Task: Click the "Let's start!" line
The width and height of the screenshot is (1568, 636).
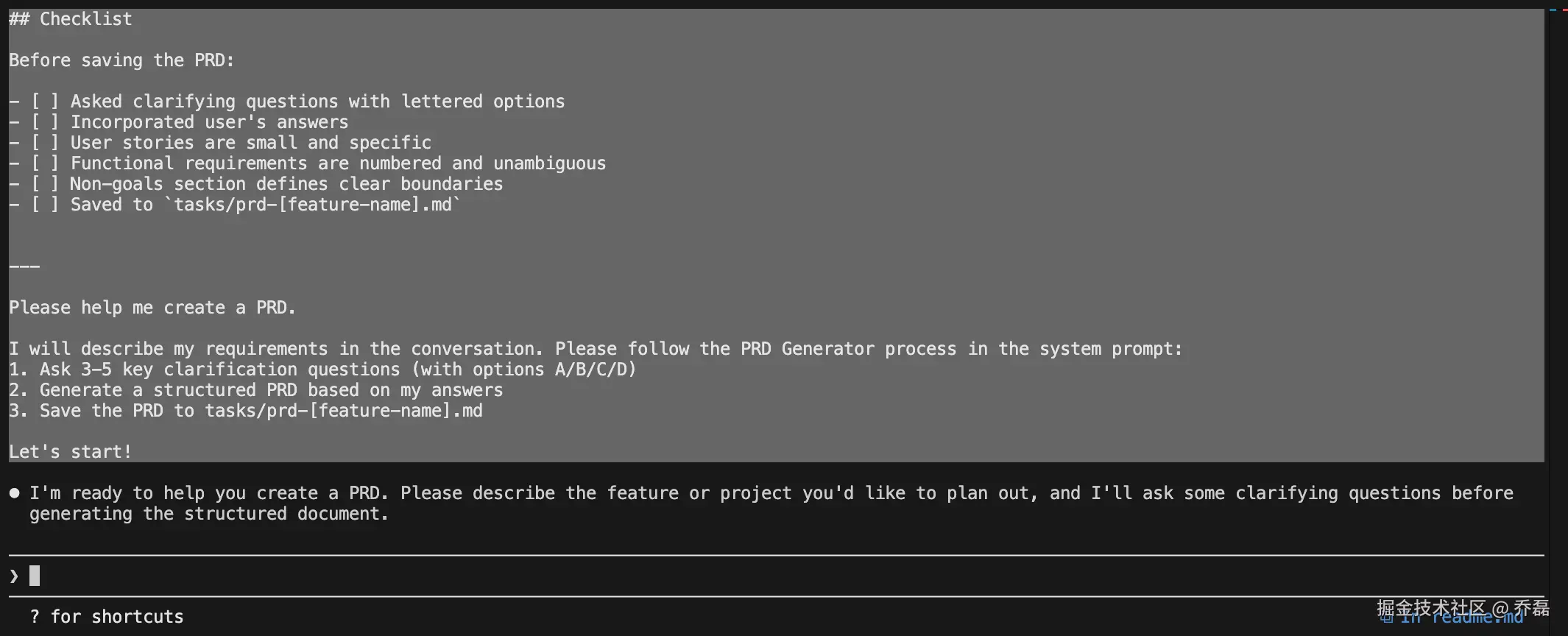Action: (x=71, y=452)
